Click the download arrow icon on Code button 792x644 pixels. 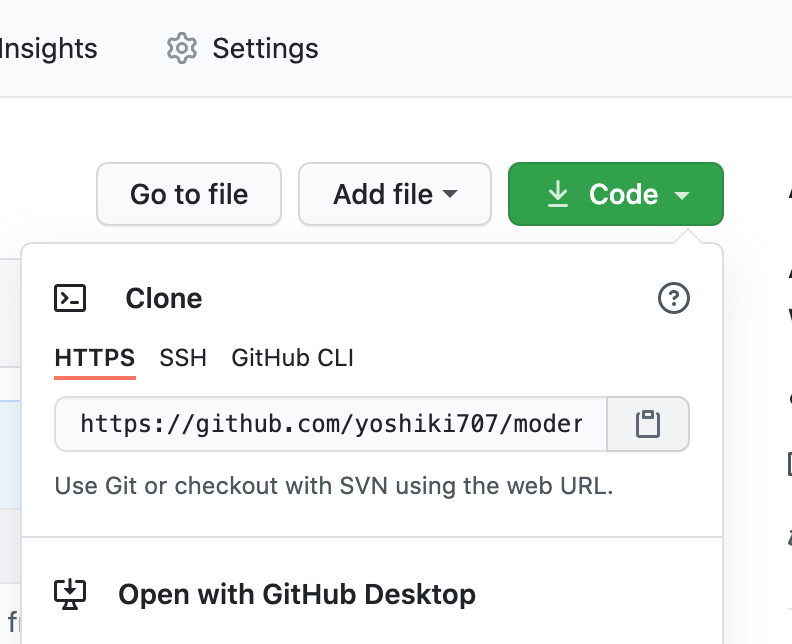click(x=558, y=194)
